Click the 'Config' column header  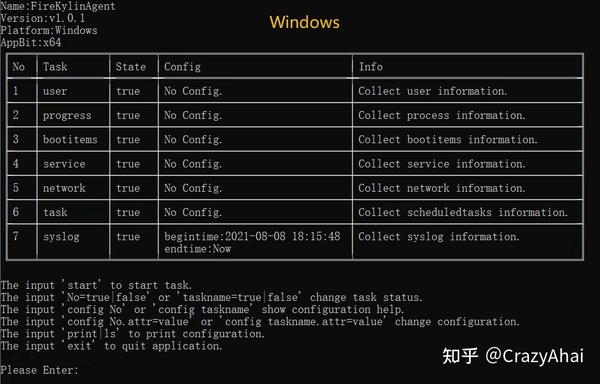182,67
